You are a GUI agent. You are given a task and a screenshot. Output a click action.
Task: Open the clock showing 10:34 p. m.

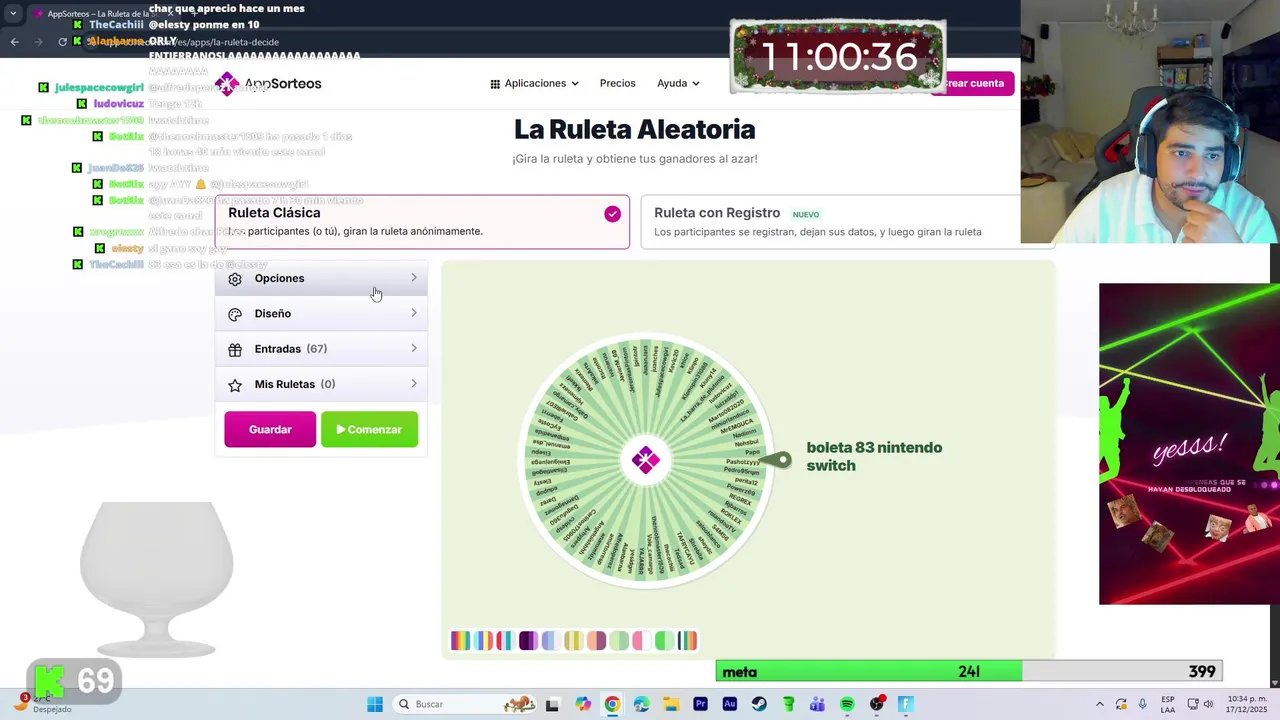coord(1247,704)
